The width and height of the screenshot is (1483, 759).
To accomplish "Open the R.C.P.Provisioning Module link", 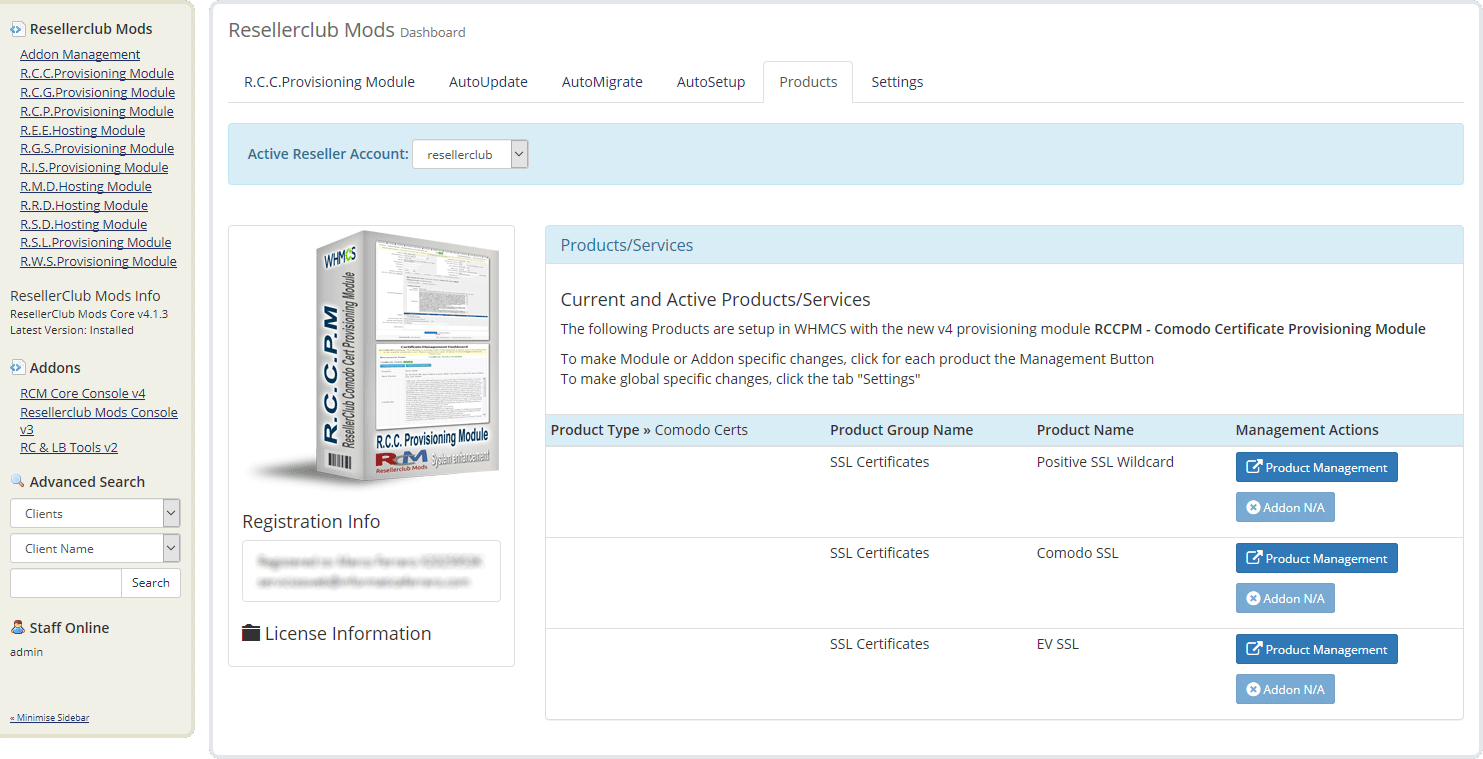I will point(97,111).
